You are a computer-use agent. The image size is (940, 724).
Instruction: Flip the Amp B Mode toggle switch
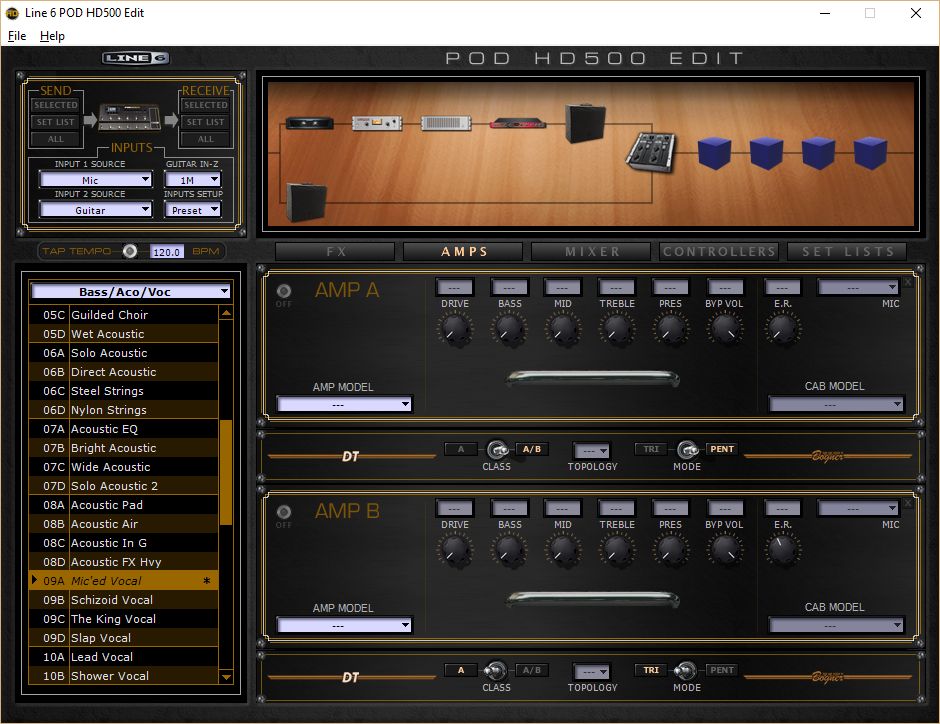click(x=685, y=670)
